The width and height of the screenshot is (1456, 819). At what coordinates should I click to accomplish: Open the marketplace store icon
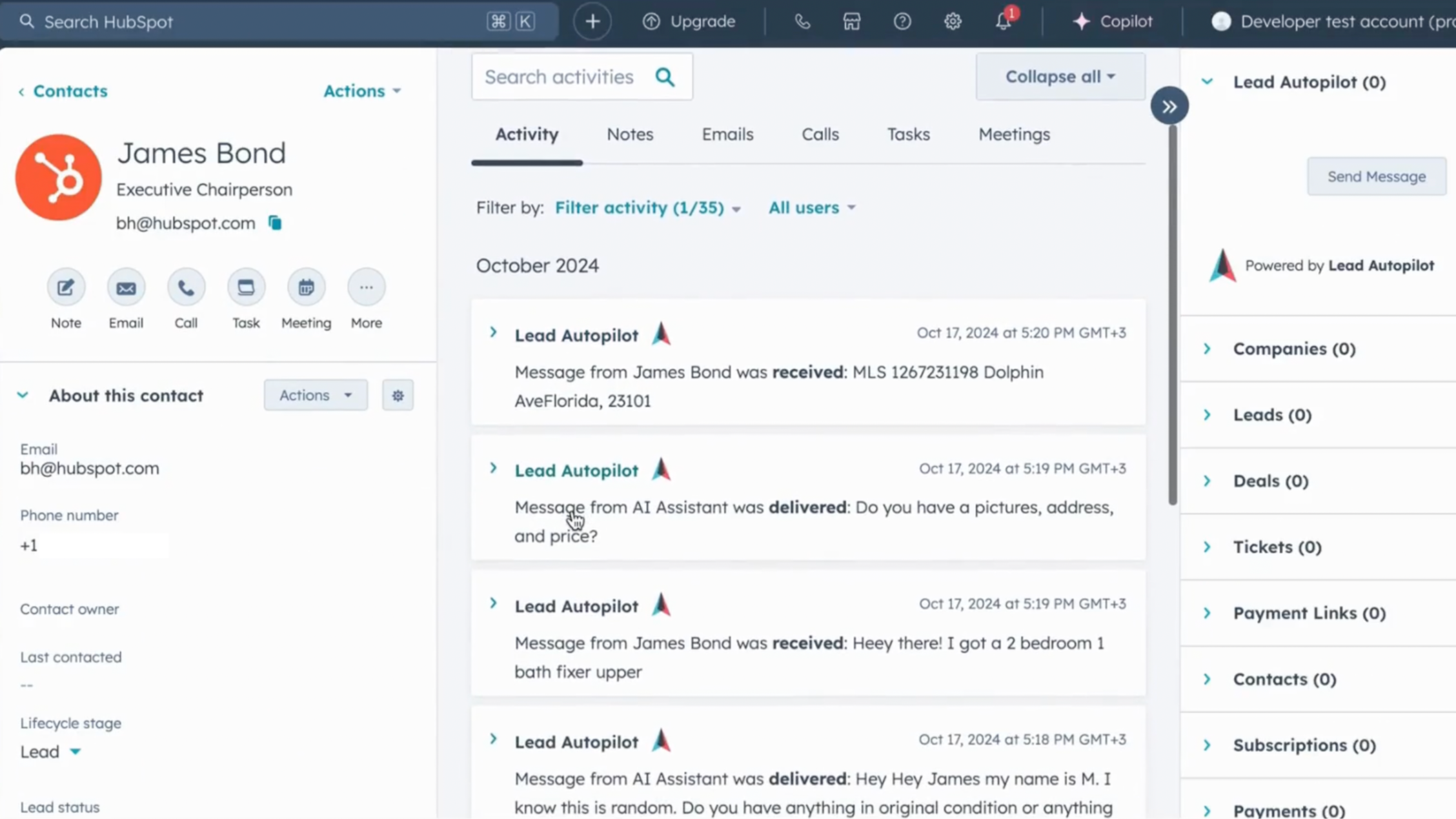click(x=852, y=21)
